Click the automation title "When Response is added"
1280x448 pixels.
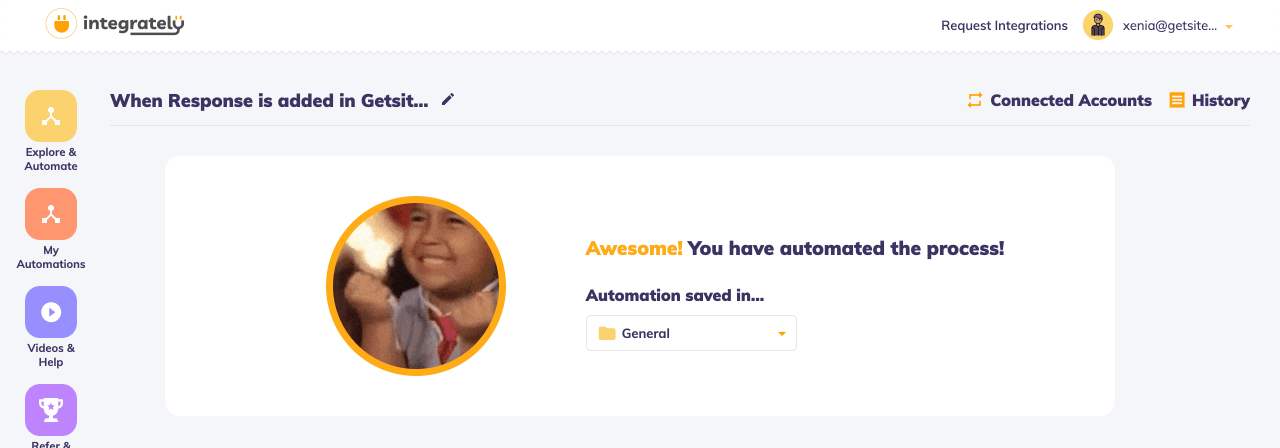tap(269, 100)
